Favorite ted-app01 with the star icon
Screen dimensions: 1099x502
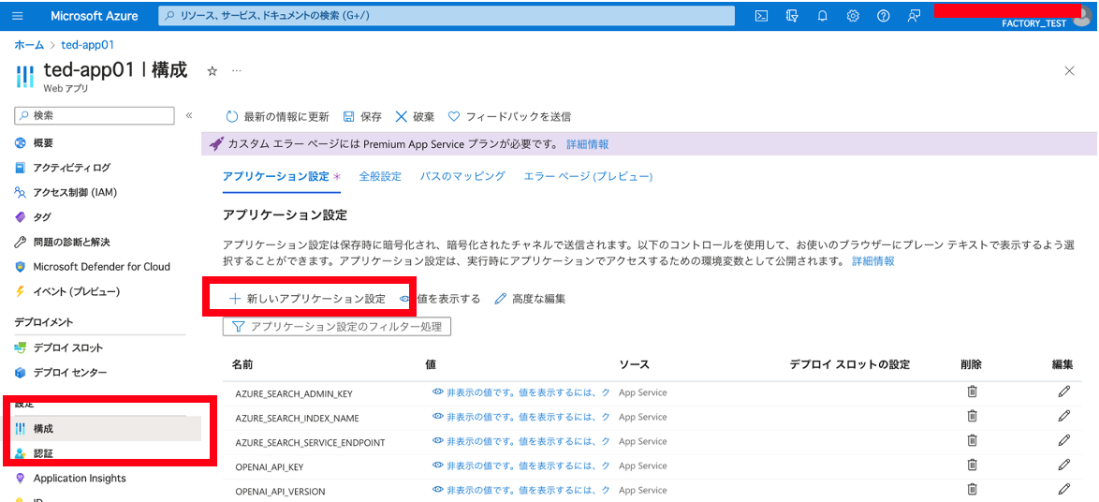point(212,72)
